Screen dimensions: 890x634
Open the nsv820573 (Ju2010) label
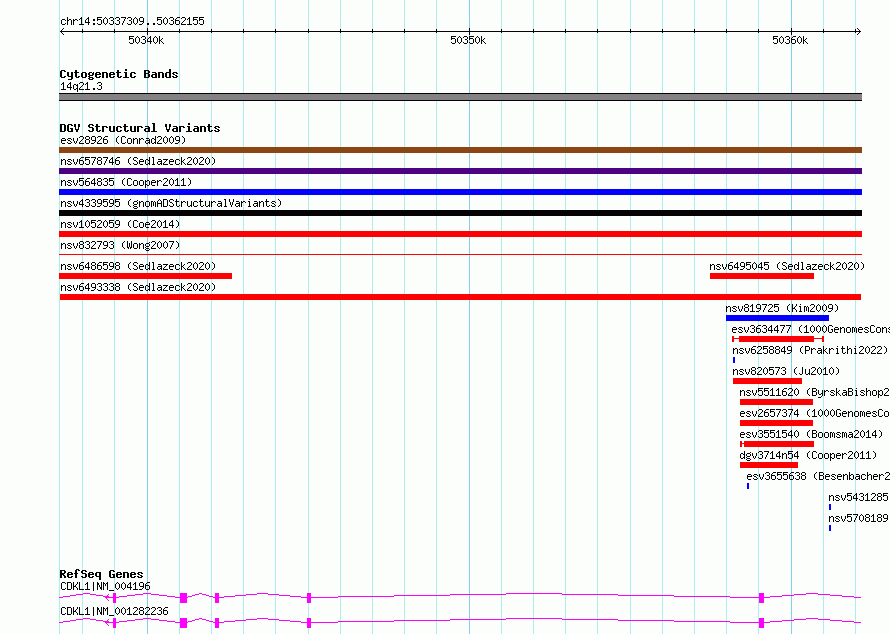coord(786,371)
